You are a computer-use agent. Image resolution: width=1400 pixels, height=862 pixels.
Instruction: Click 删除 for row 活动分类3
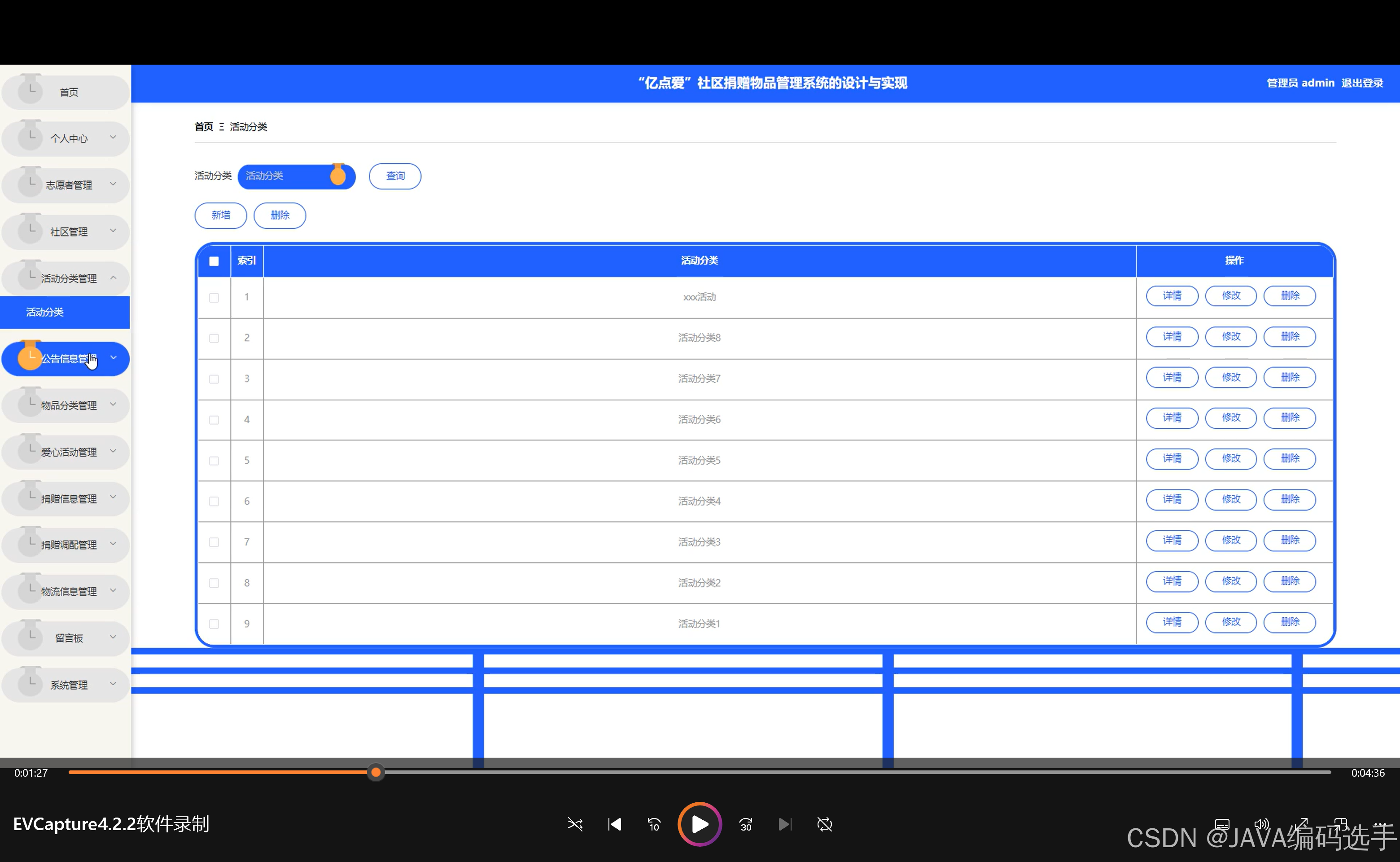point(1290,541)
